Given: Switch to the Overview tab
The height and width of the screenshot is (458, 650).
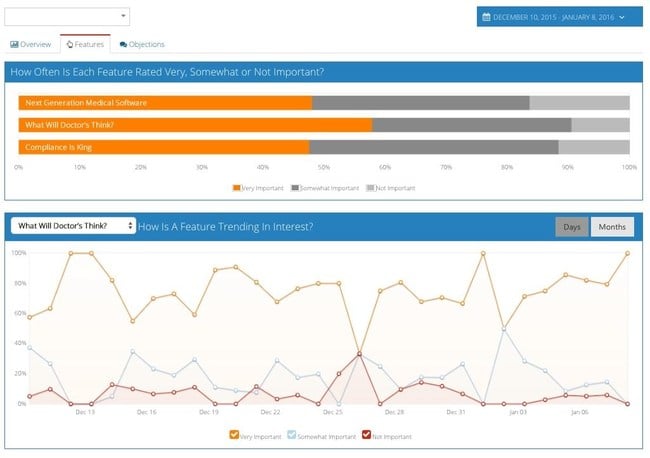Looking at the screenshot, I should (x=31, y=44).
